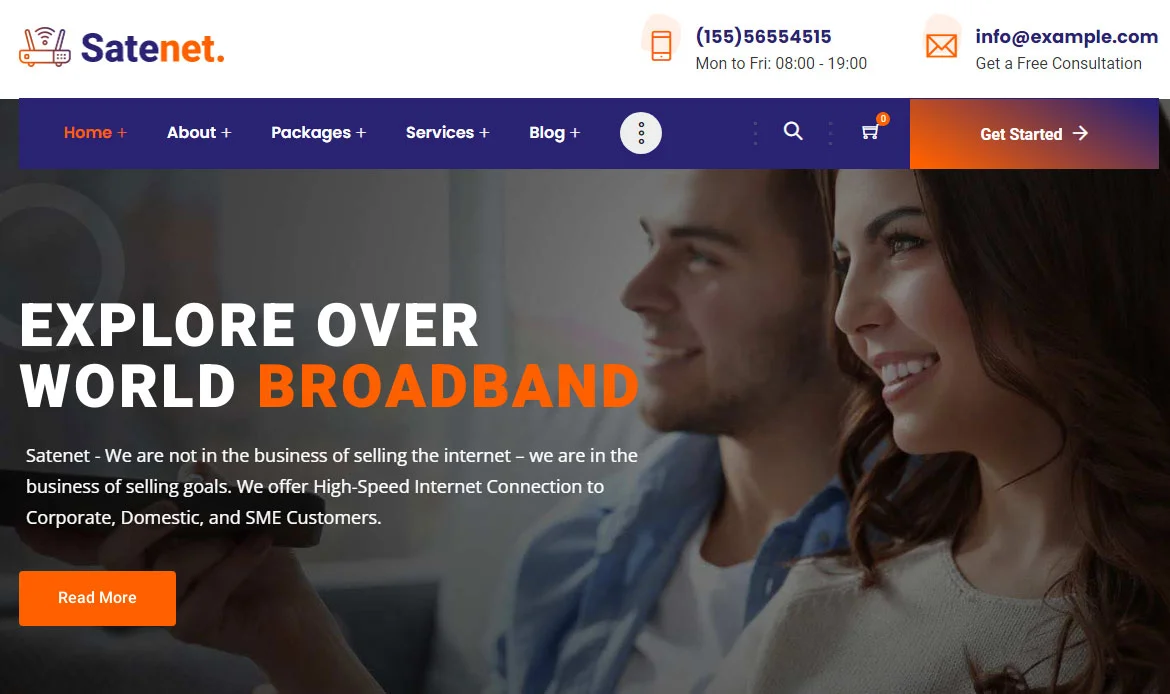Click the phone number (155)56554515

[x=763, y=37]
